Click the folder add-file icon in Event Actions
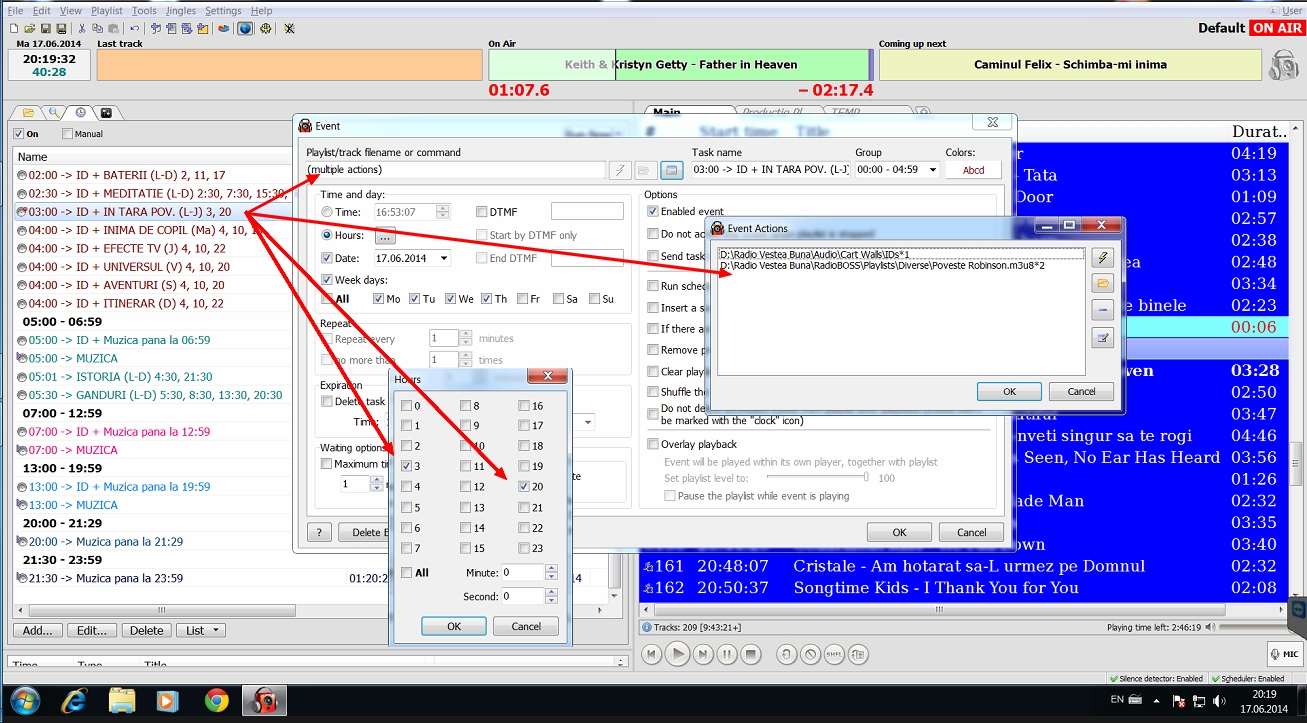This screenshot has height=723, width=1307. 1102,284
